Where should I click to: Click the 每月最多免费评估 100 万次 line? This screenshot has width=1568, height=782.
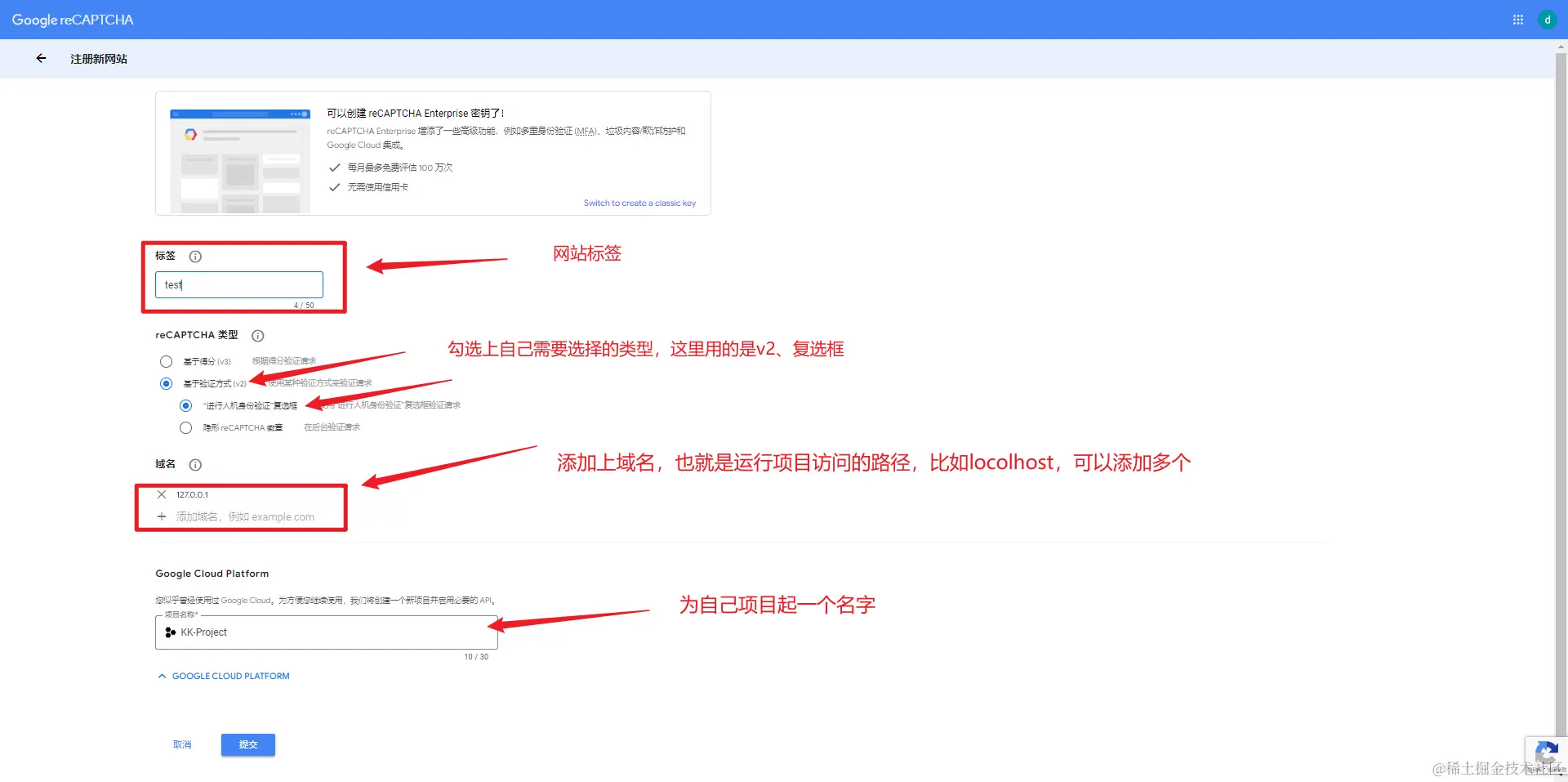[399, 168]
